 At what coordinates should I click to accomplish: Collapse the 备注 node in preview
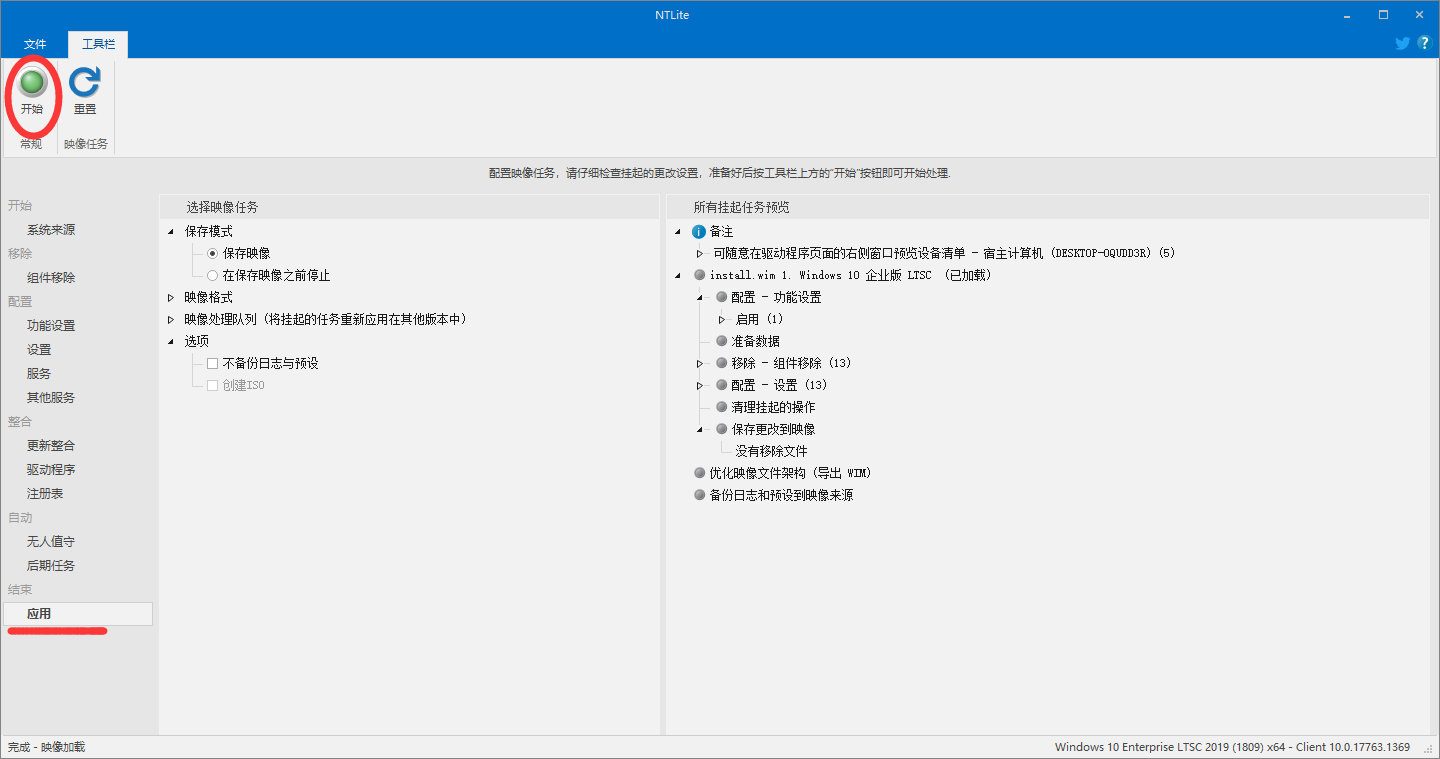point(678,231)
